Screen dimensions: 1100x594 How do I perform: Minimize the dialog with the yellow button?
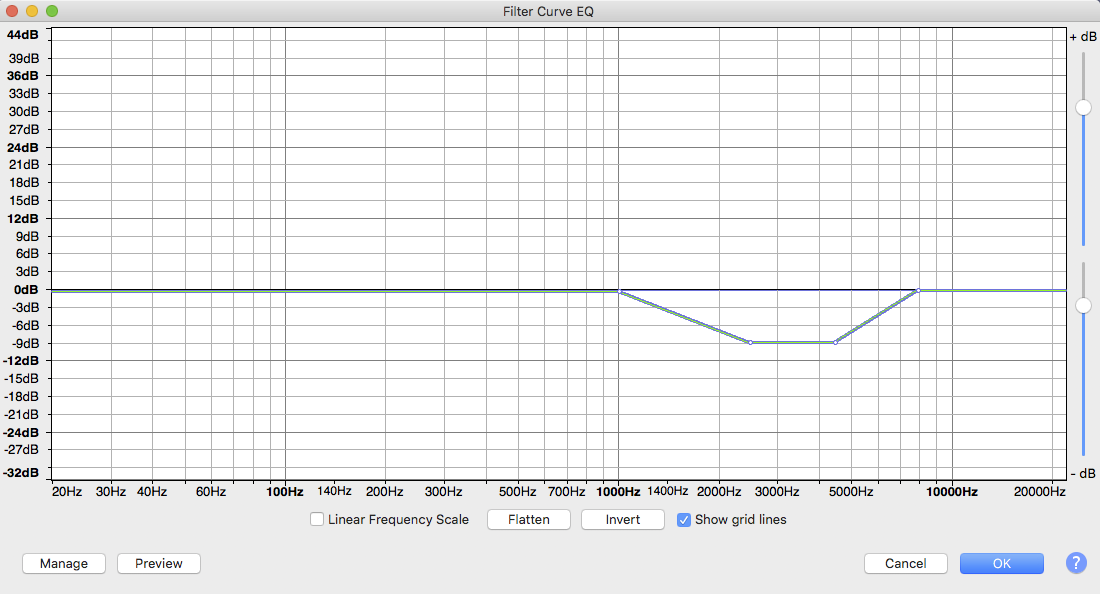tap(32, 11)
